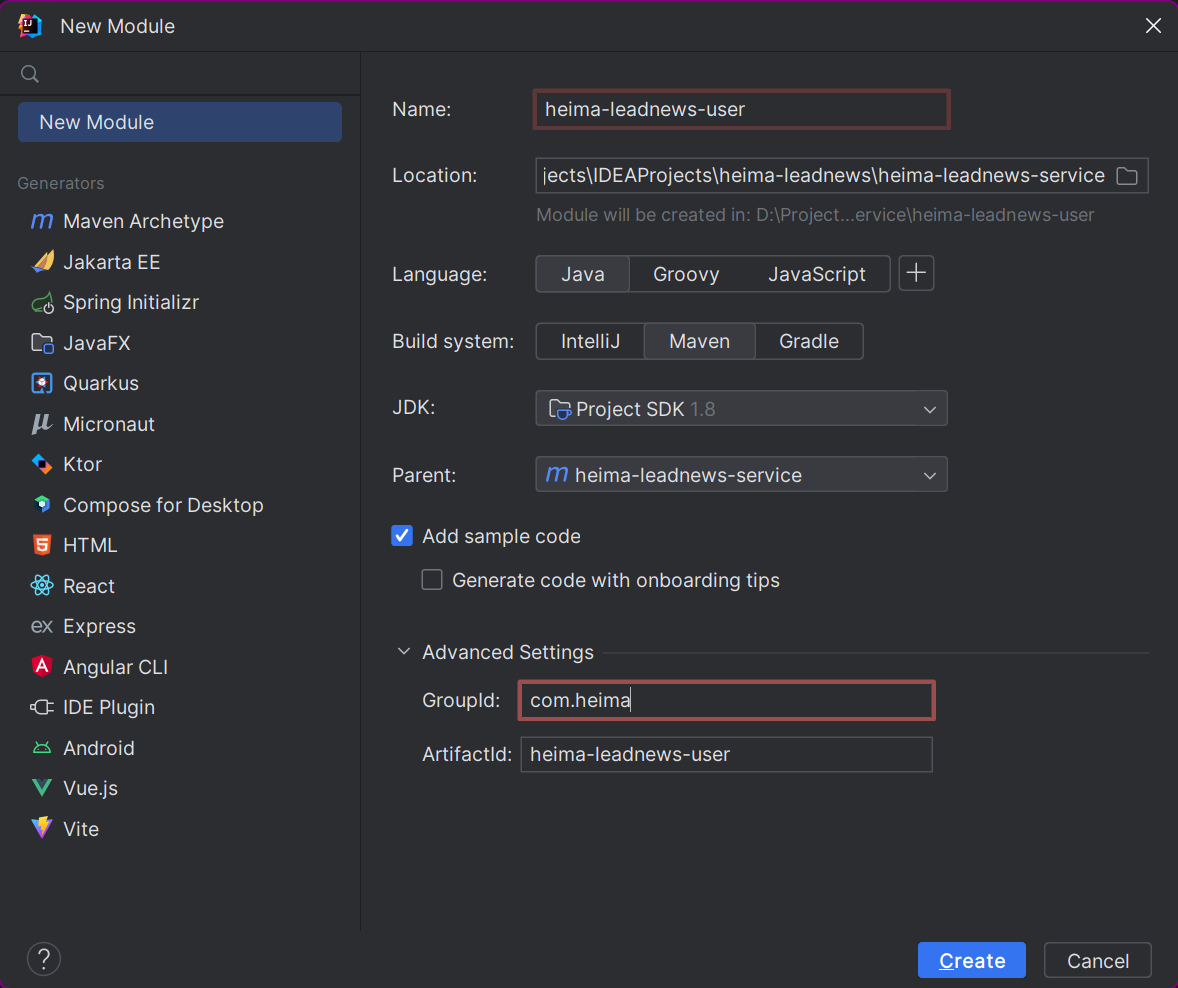Click the Maven Archetype generator icon

[x=42, y=221]
